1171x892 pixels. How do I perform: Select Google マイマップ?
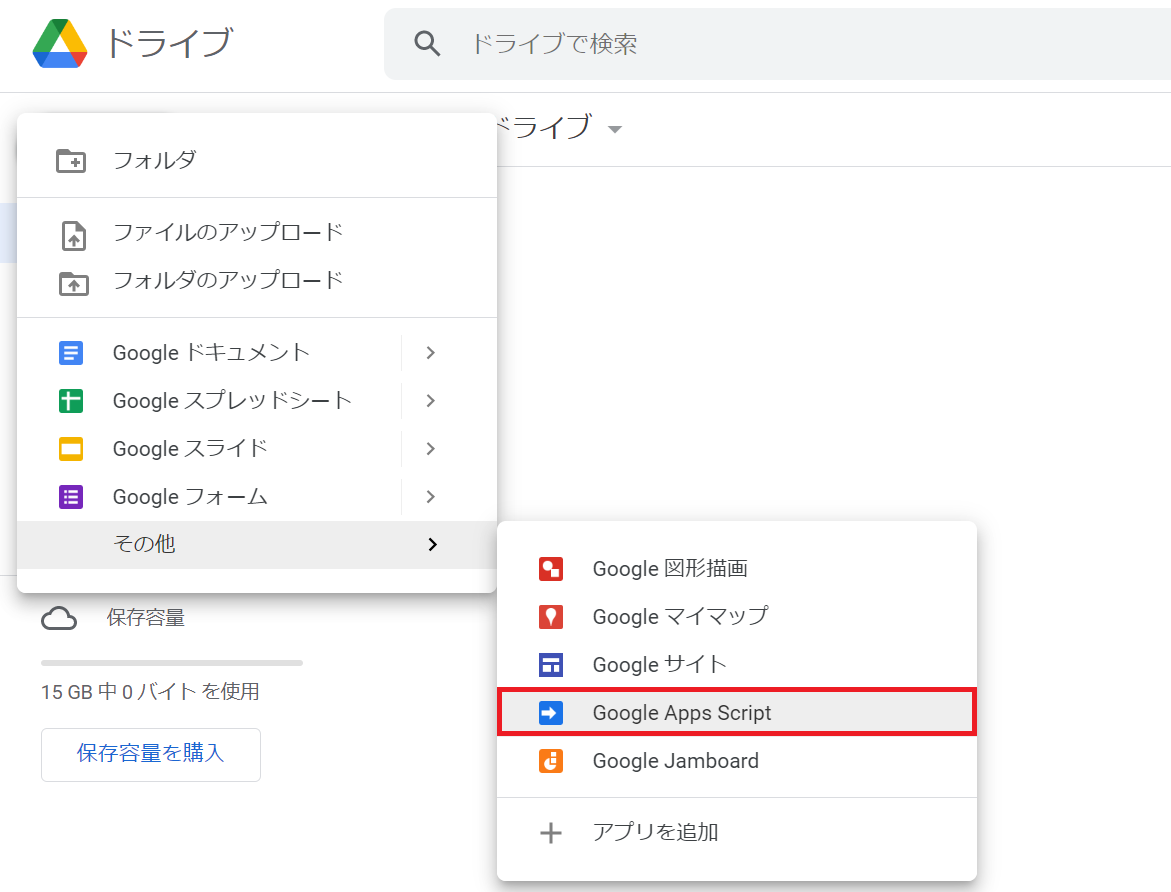[737, 616]
